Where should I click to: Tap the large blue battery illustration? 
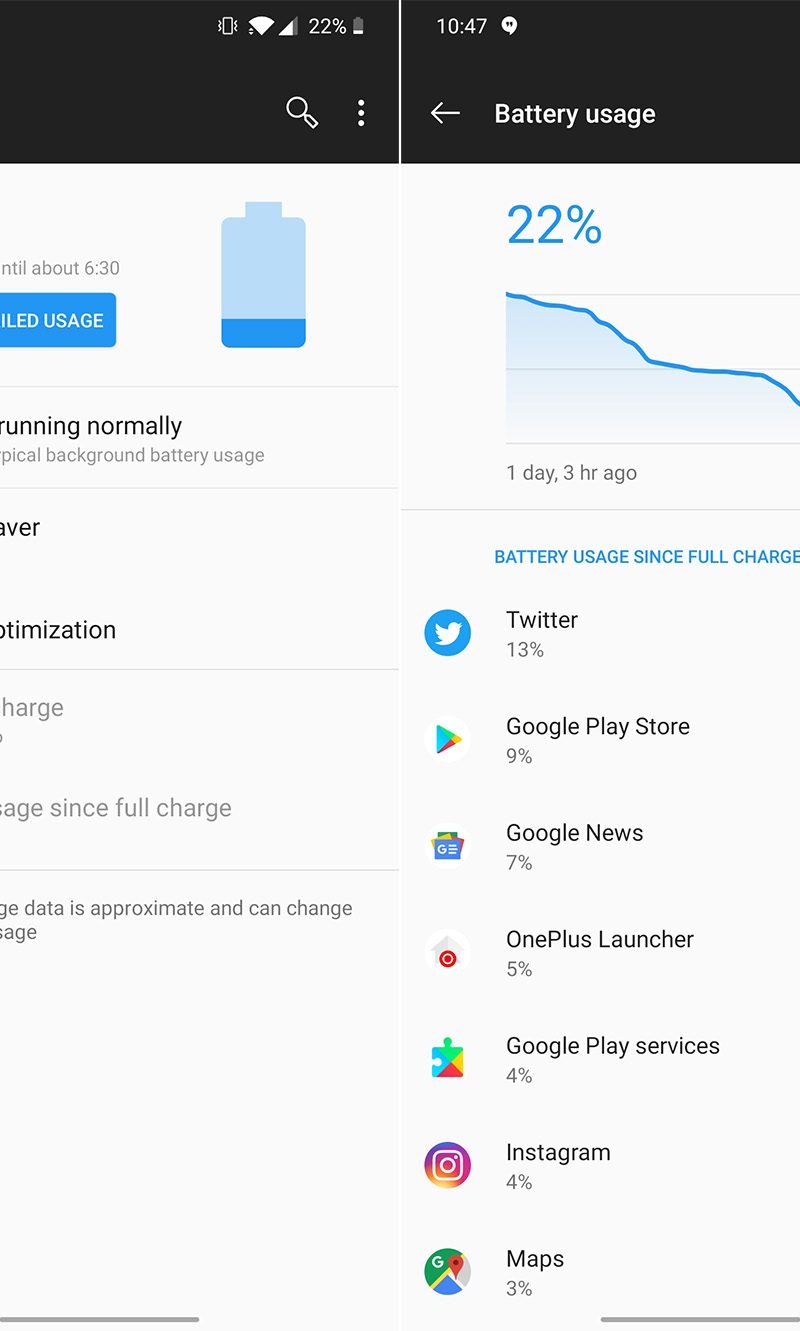(263, 274)
